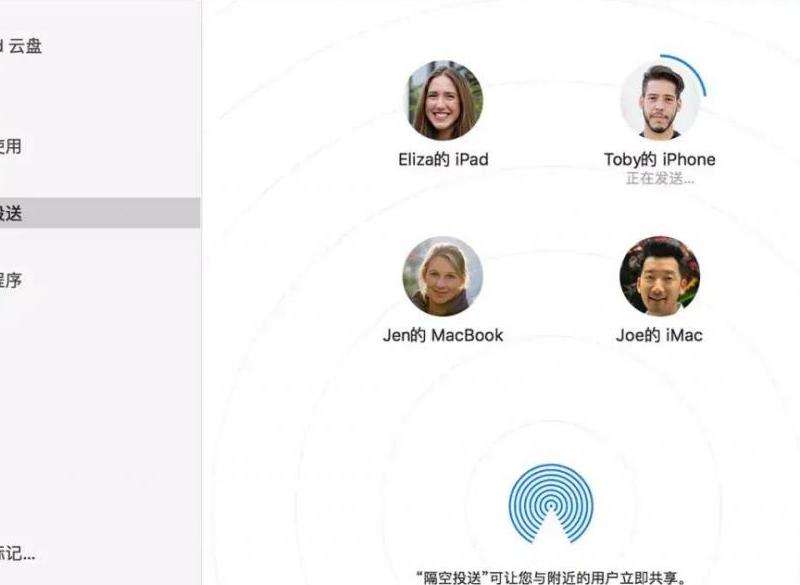Choose Jen's MacBook avatar photo

[x=442, y=276]
